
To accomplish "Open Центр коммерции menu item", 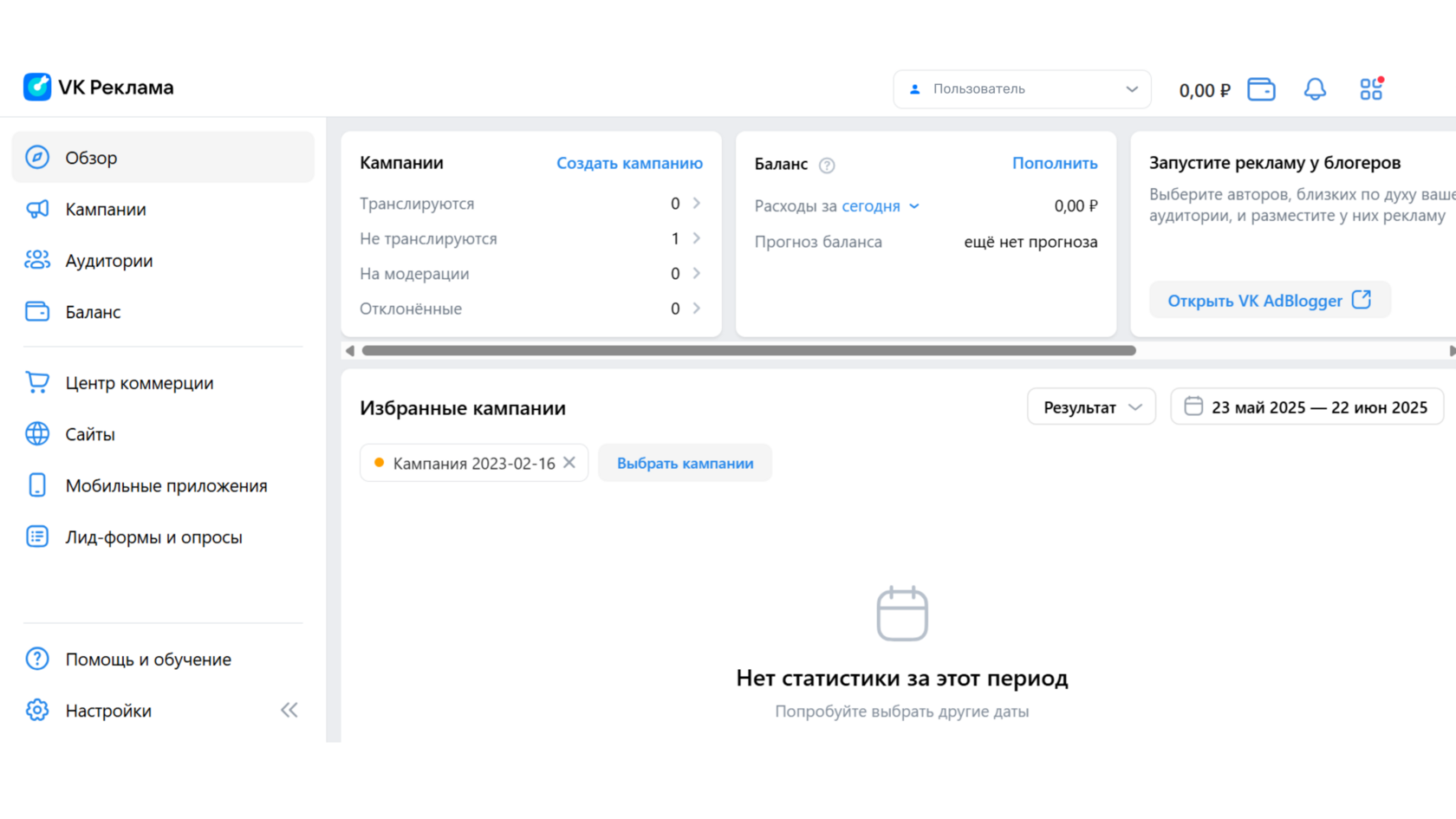I will 163,382.
